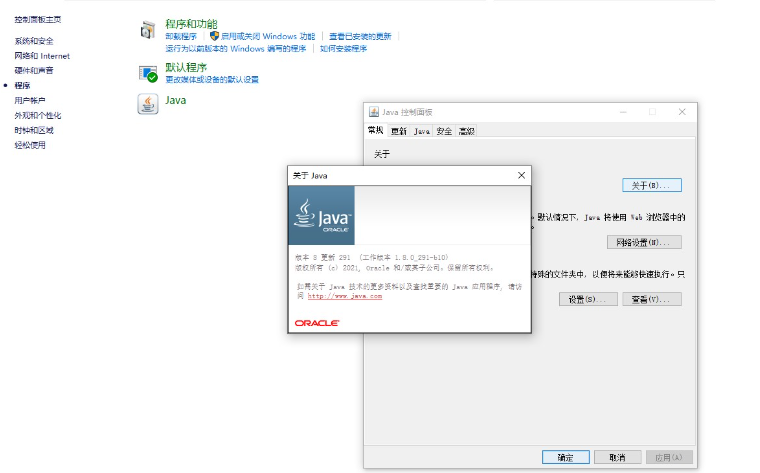Visit the http://www.java.com link
The width and height of the screenshot is (760, 473).
point(345,296)
